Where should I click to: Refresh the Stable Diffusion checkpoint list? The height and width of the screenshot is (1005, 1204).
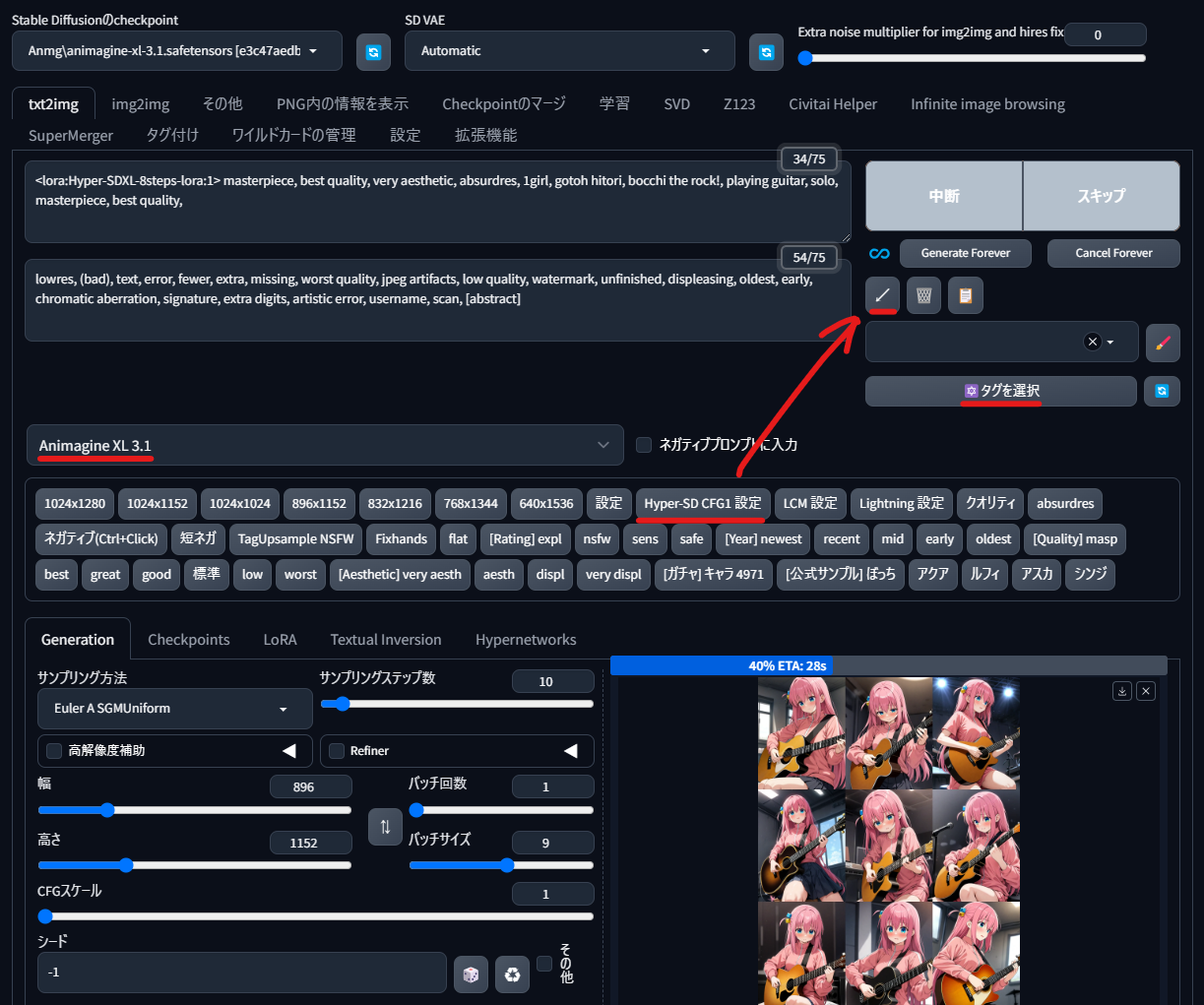click(x=373, y=52)
